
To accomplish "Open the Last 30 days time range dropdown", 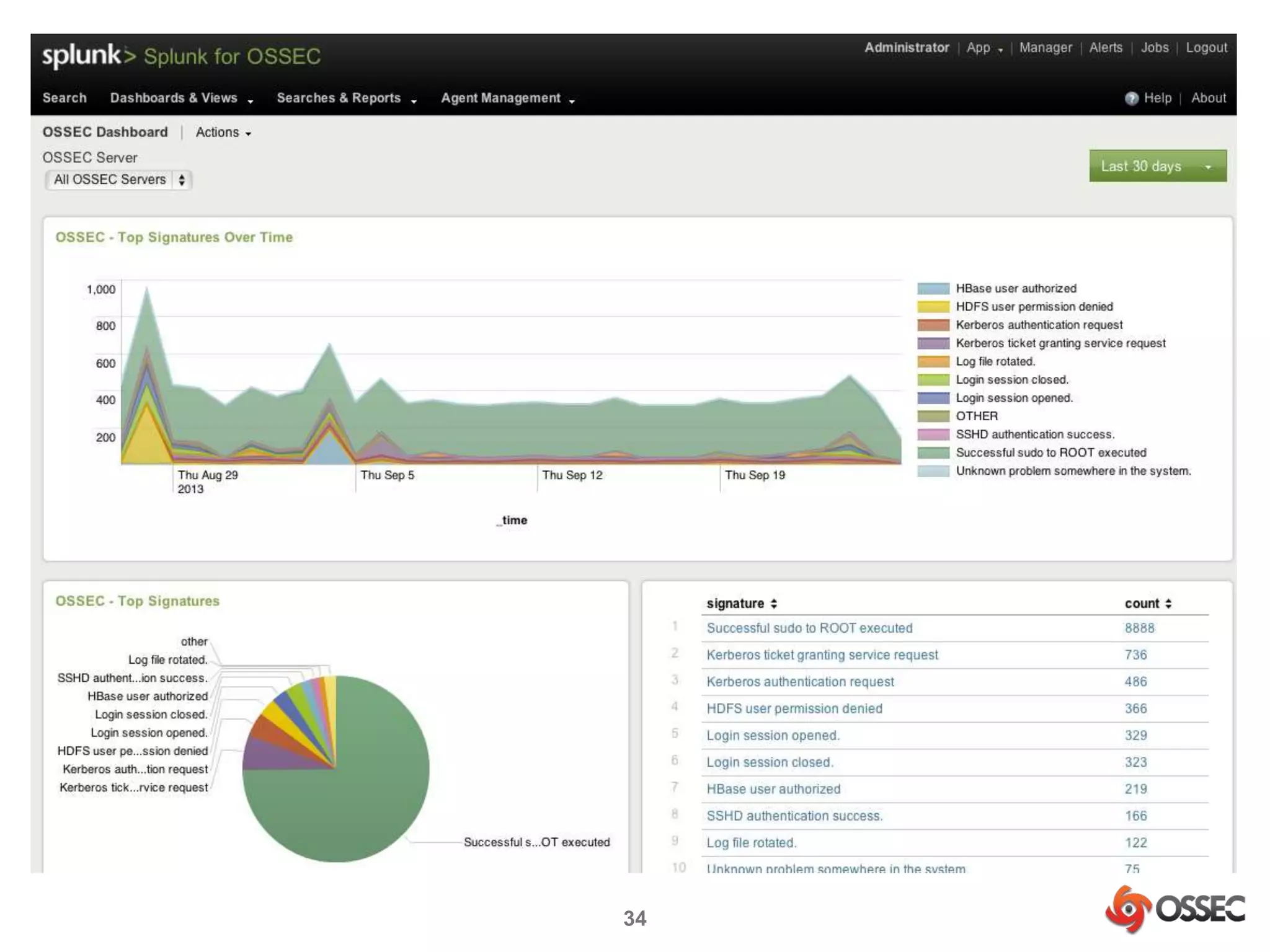I will pyautogui.click(x=1157, y=166).
